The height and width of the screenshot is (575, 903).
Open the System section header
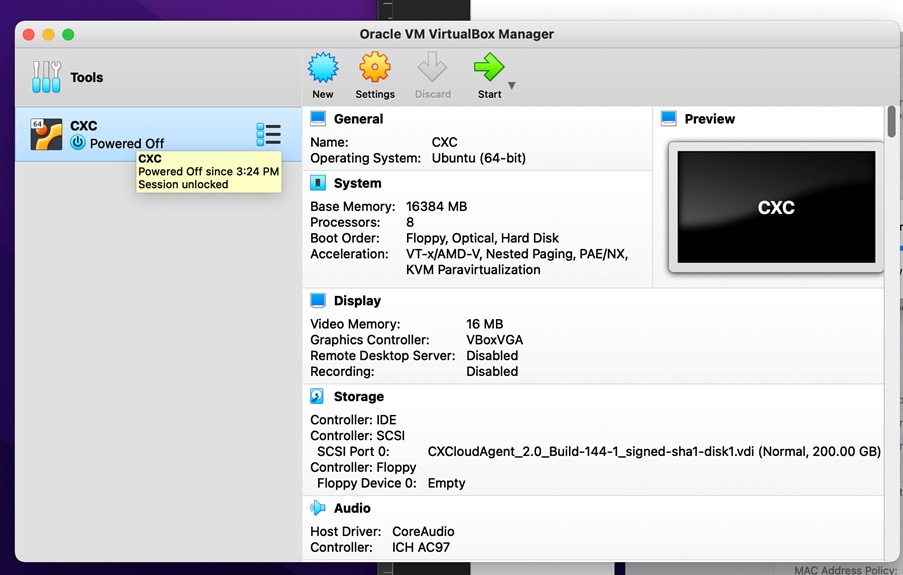357,183
